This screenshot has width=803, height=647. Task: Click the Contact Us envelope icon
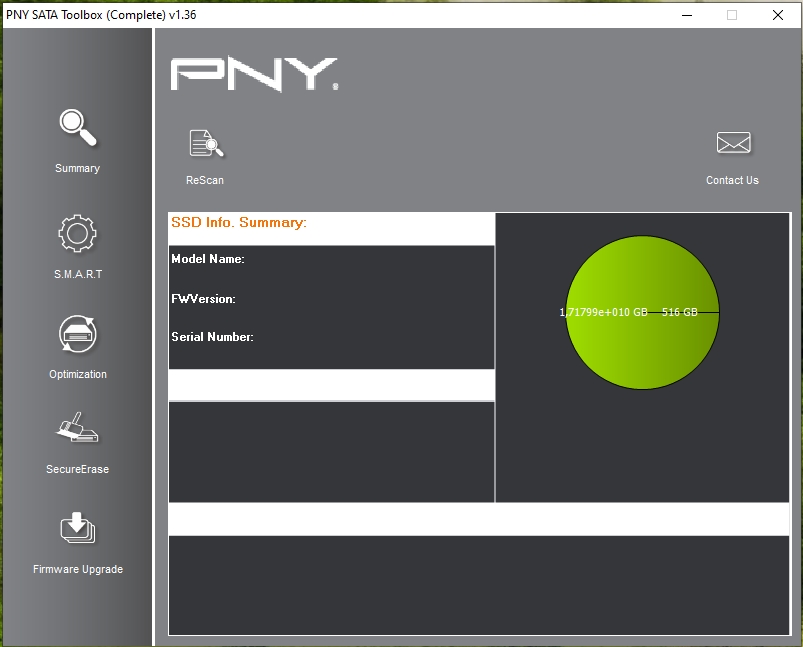733,142
